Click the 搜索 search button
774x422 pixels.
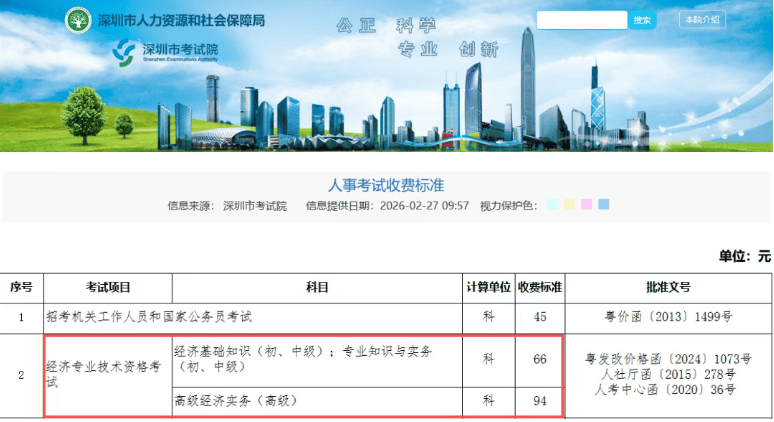(642, 20)
